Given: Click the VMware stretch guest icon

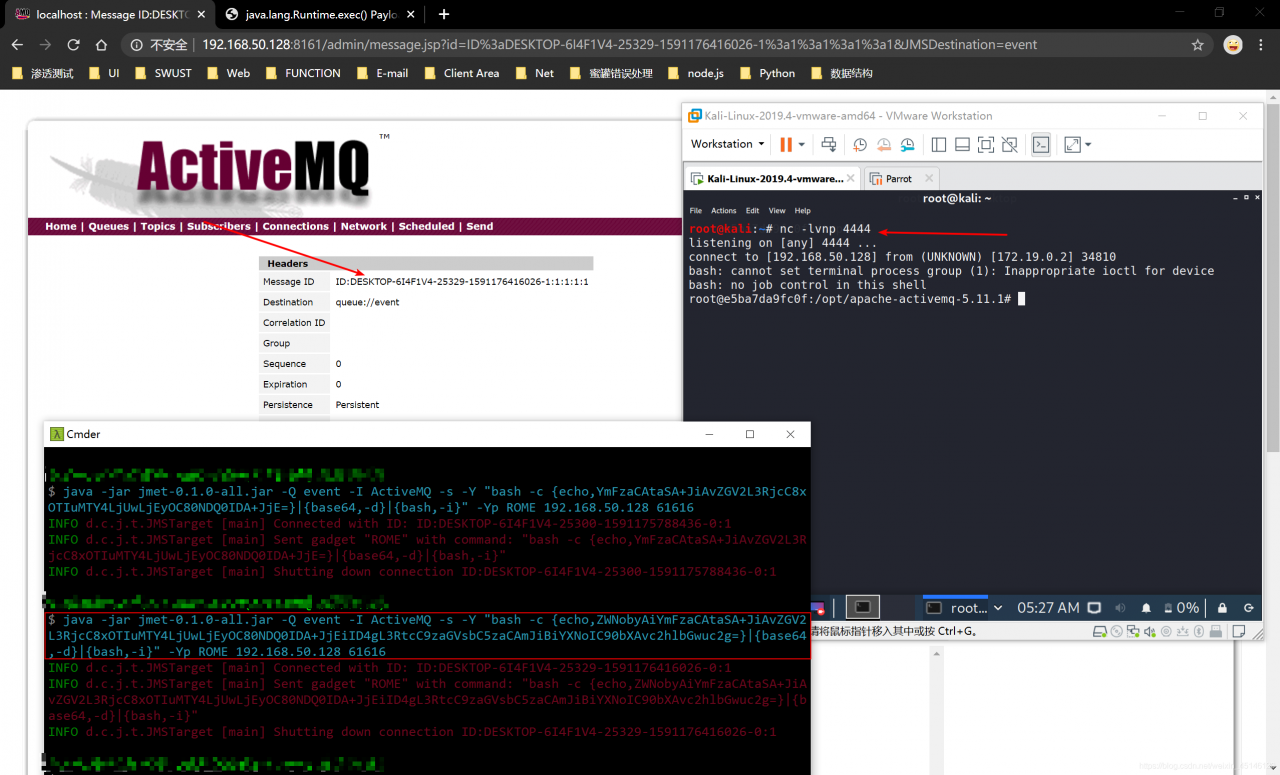Looking at the screenshot, I should (1071, 145).
